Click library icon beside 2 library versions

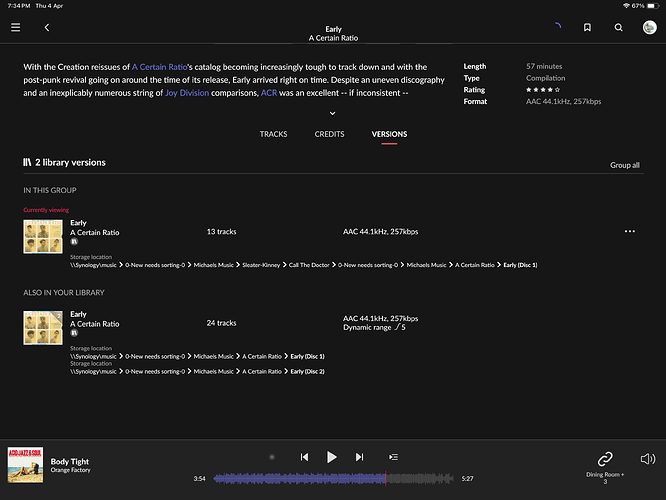point(27,162)
